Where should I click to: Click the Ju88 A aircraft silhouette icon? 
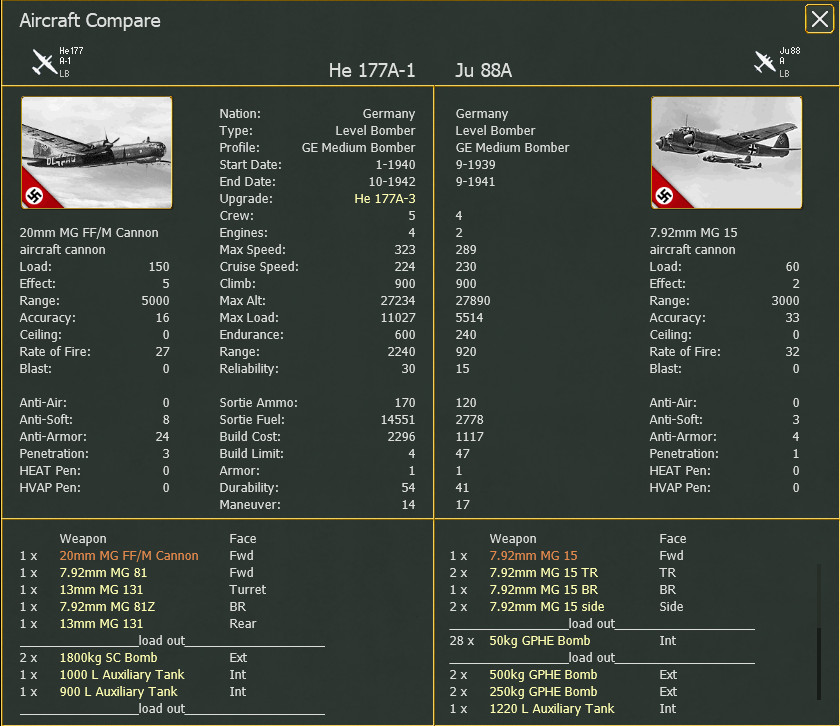[x=764, y=62]
